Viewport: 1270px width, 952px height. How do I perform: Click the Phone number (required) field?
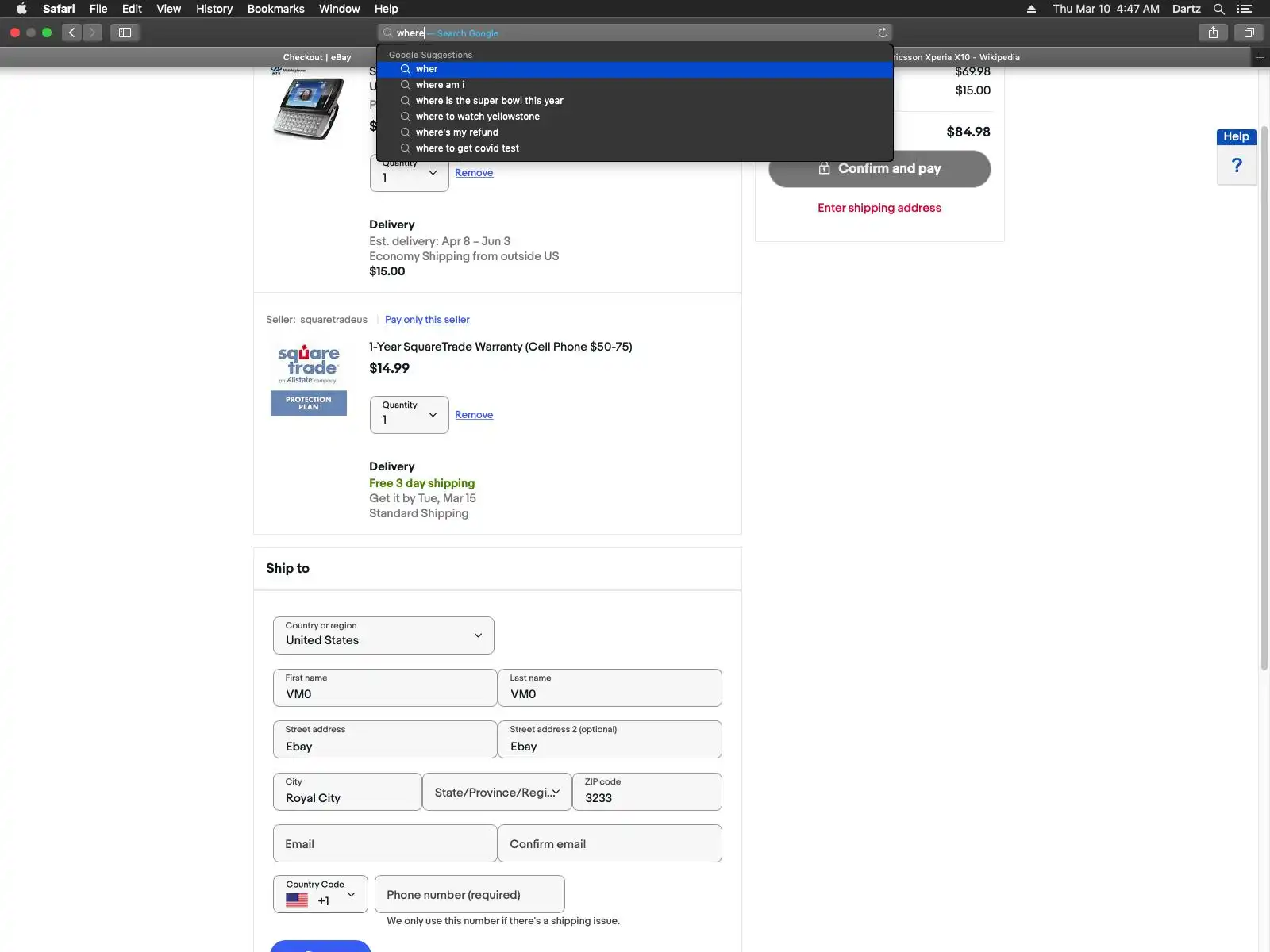point(469,894)
